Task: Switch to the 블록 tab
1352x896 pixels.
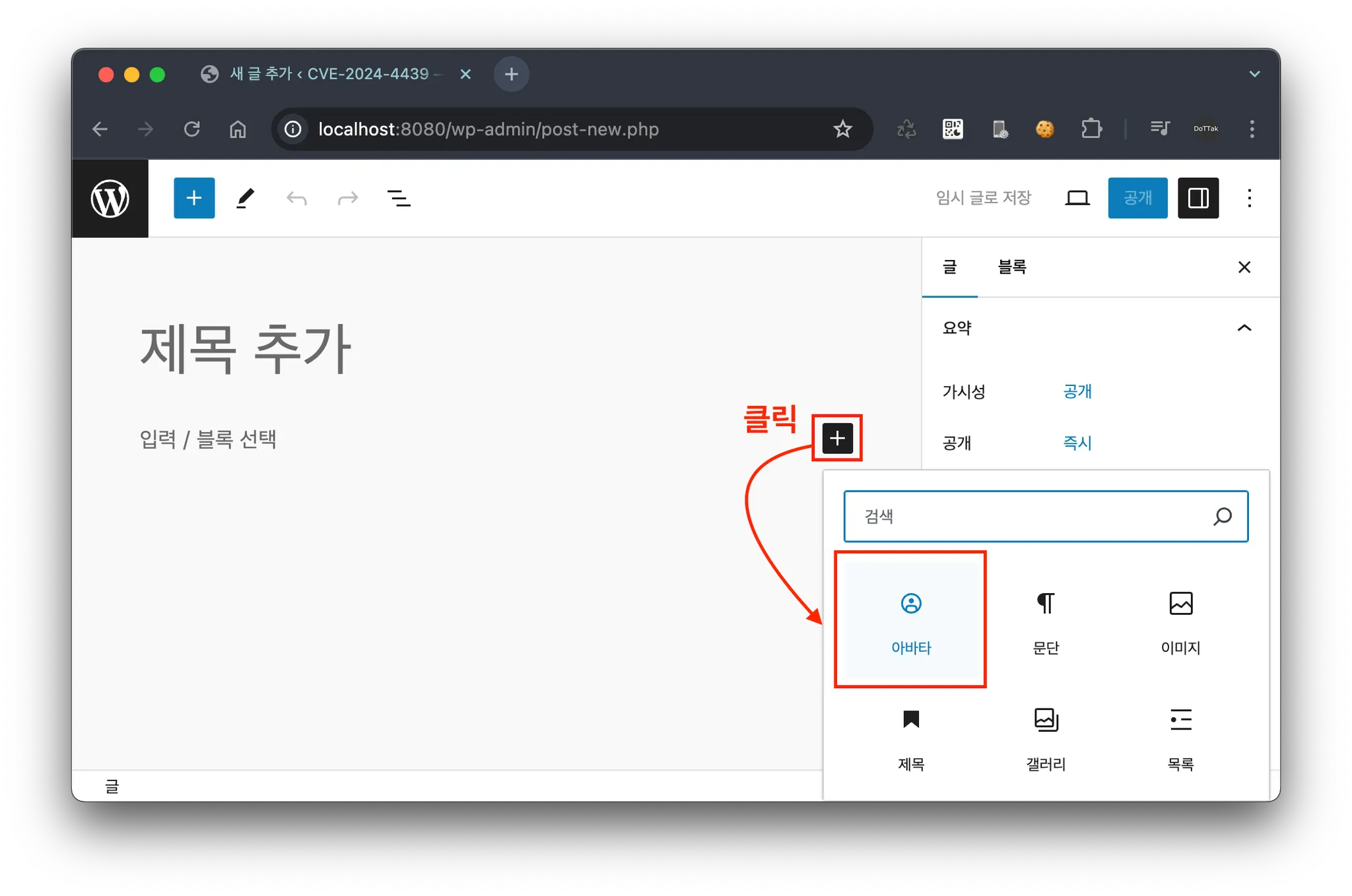Action: 1011,267
